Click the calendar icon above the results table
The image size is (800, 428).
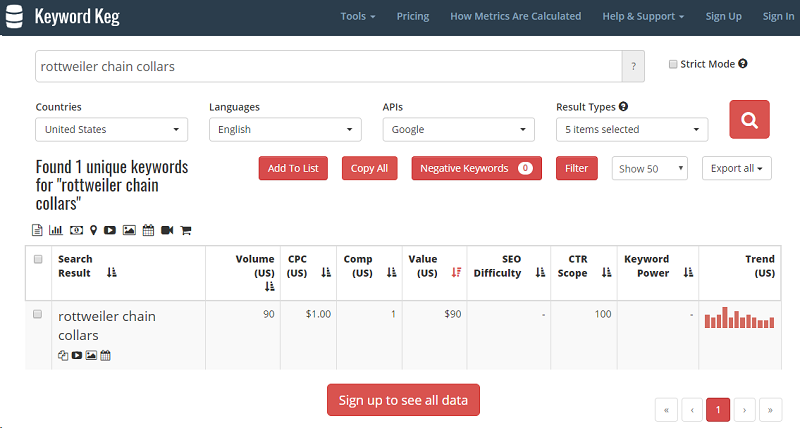coord(148,230)
